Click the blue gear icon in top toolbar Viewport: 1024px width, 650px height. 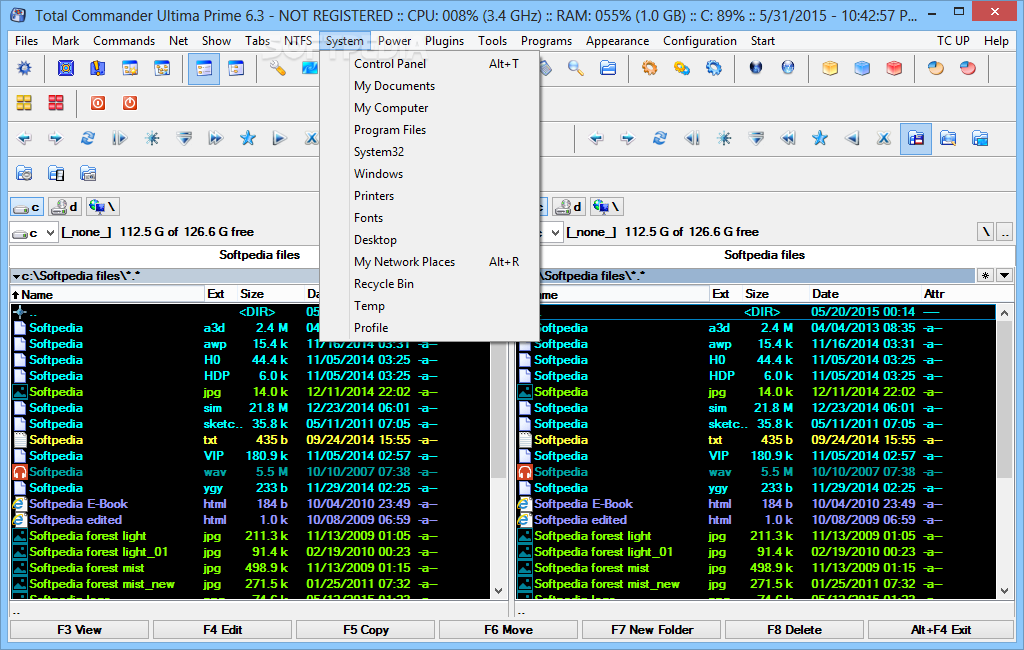click(24, 68)
